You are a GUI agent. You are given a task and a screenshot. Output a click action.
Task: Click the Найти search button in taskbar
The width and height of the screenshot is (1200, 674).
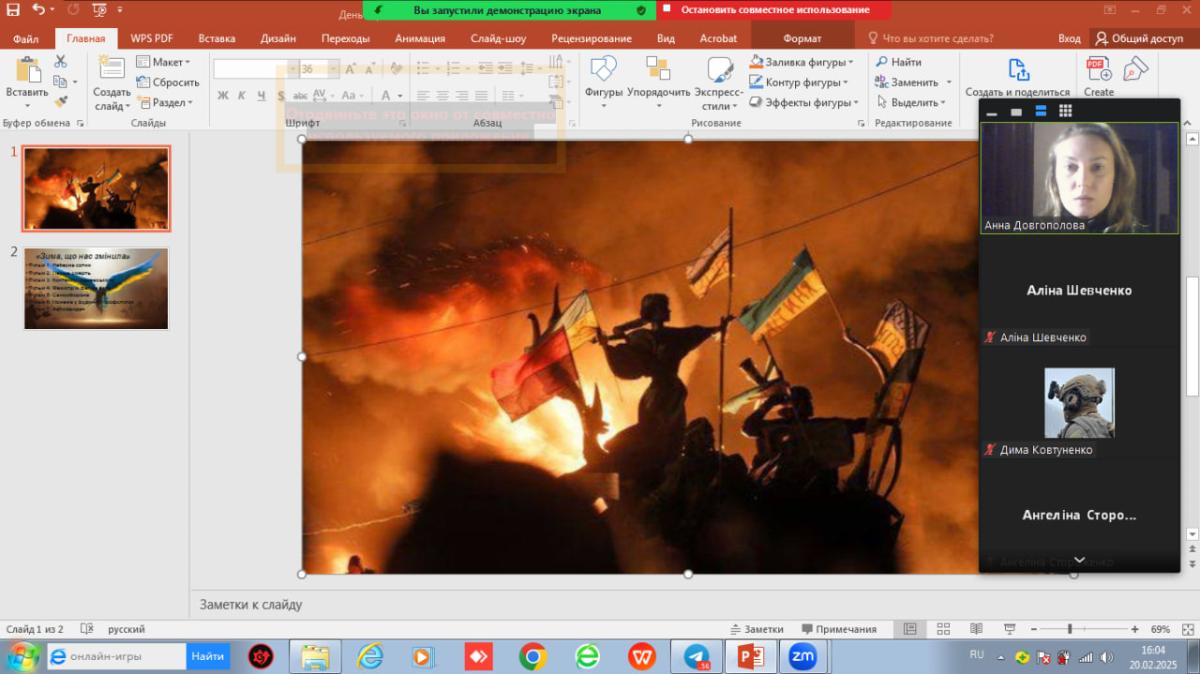(x=208, y=656)
